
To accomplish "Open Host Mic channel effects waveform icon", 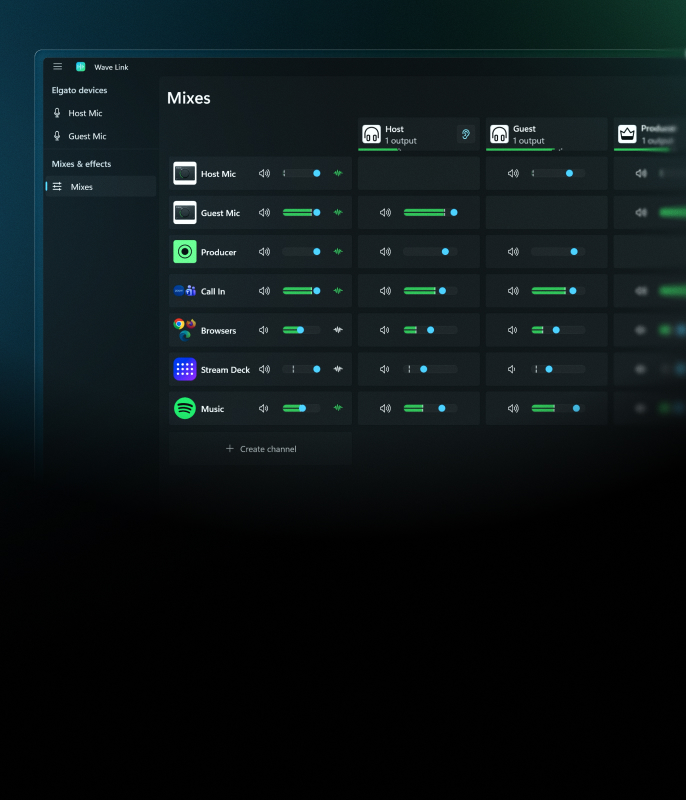I will tap(338, 173).
